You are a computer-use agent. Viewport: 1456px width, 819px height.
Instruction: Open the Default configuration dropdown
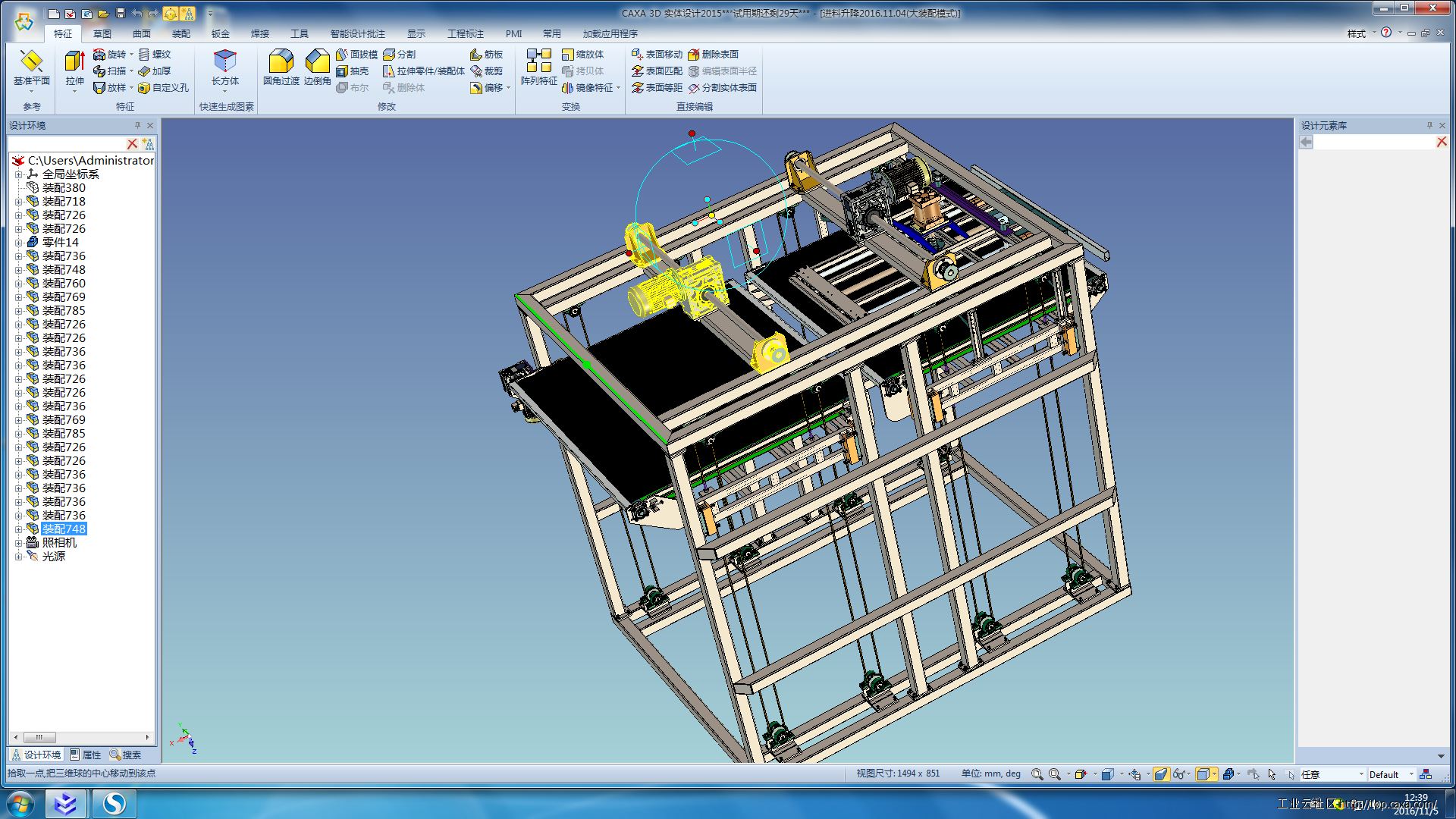(x=1411, y=774)
